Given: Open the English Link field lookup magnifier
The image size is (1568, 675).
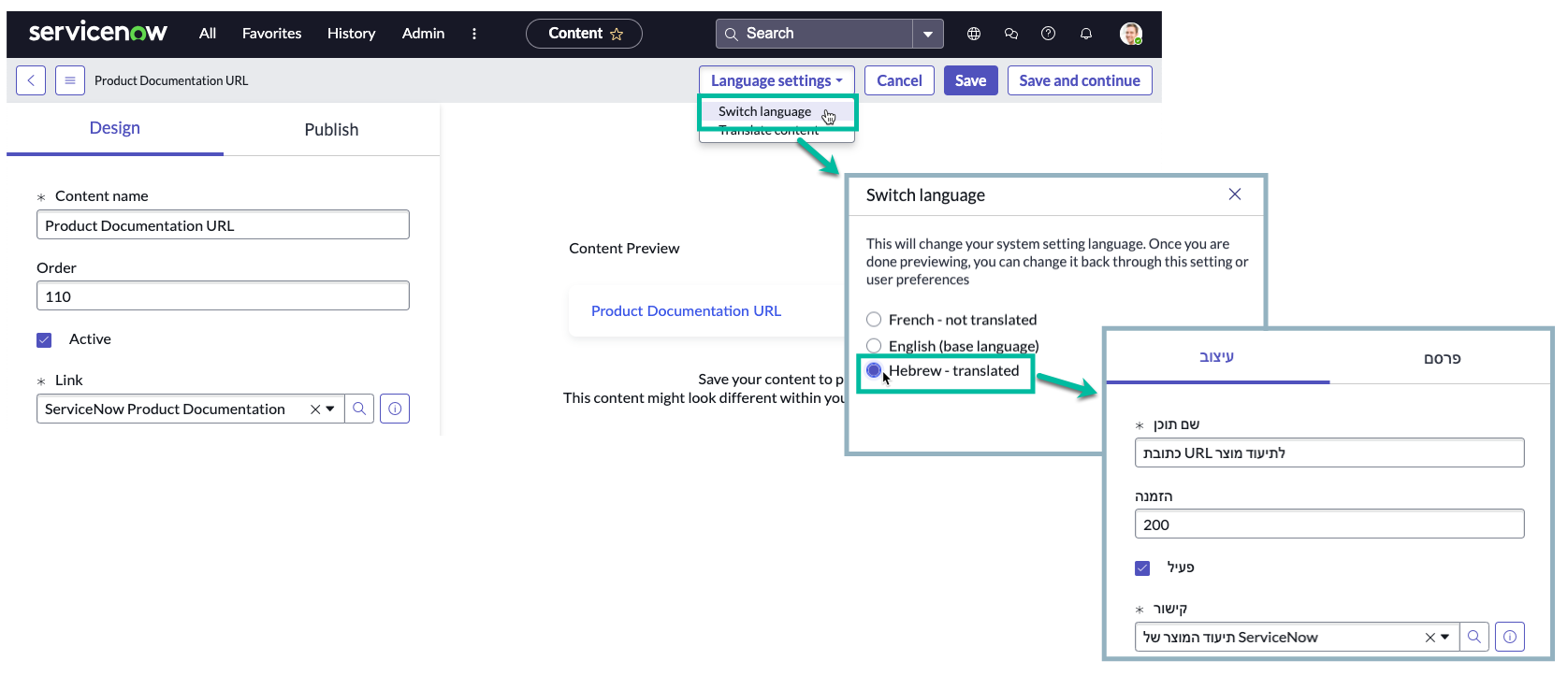Looking at the screenshot, I should coord(359,409).
